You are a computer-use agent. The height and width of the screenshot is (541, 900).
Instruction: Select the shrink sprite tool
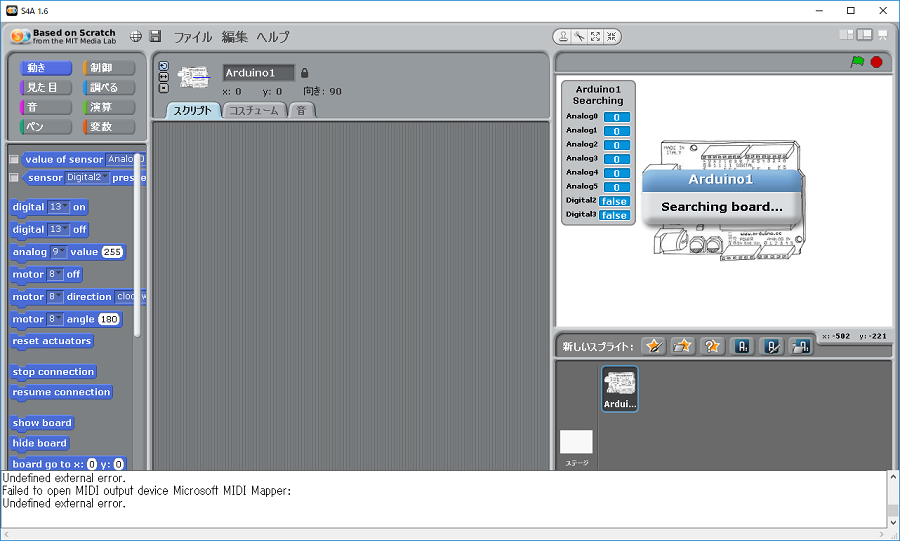coord(611,37)
